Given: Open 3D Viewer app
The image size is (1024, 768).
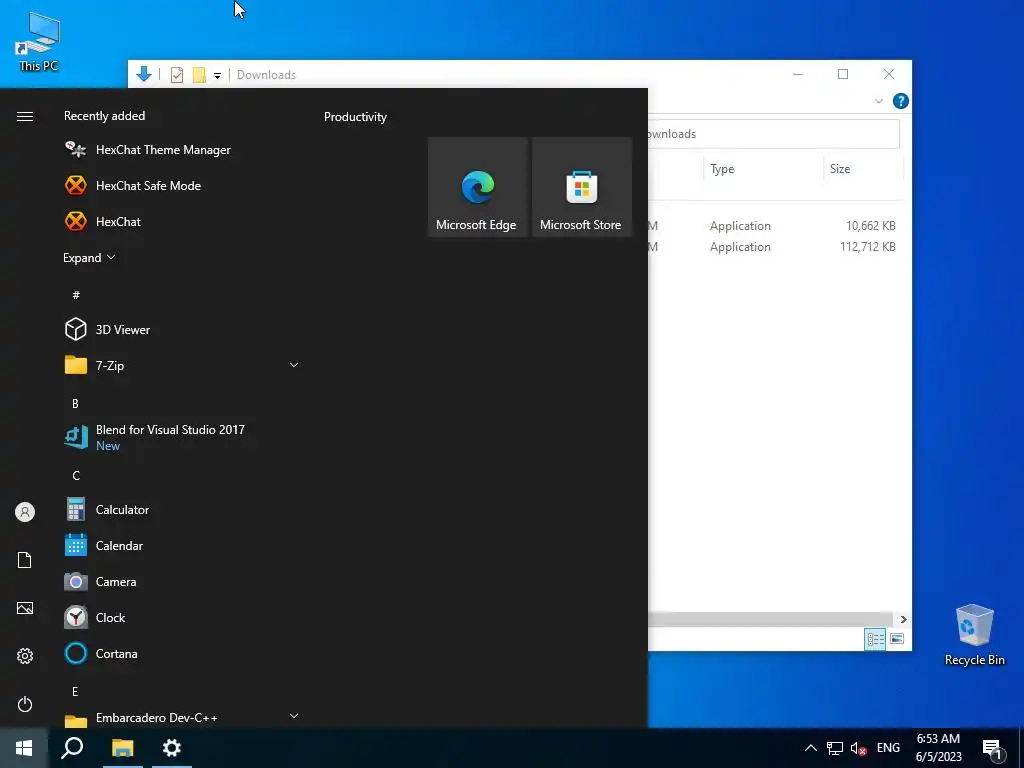Looking at the screenshot, I should point(183,330).
